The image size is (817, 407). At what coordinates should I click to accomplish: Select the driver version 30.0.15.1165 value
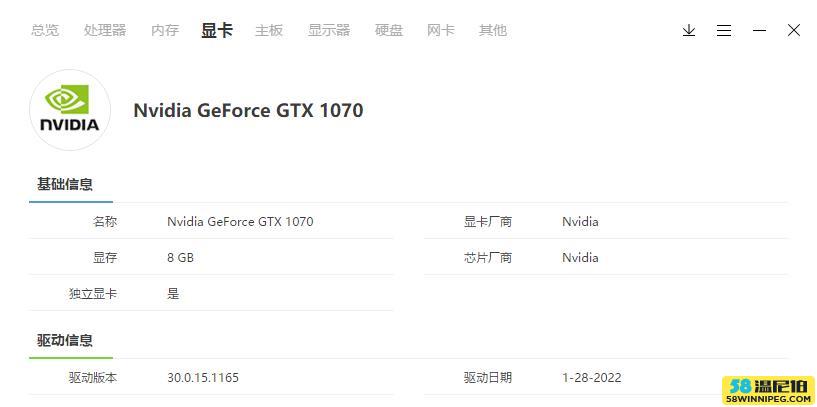point(203,377)
